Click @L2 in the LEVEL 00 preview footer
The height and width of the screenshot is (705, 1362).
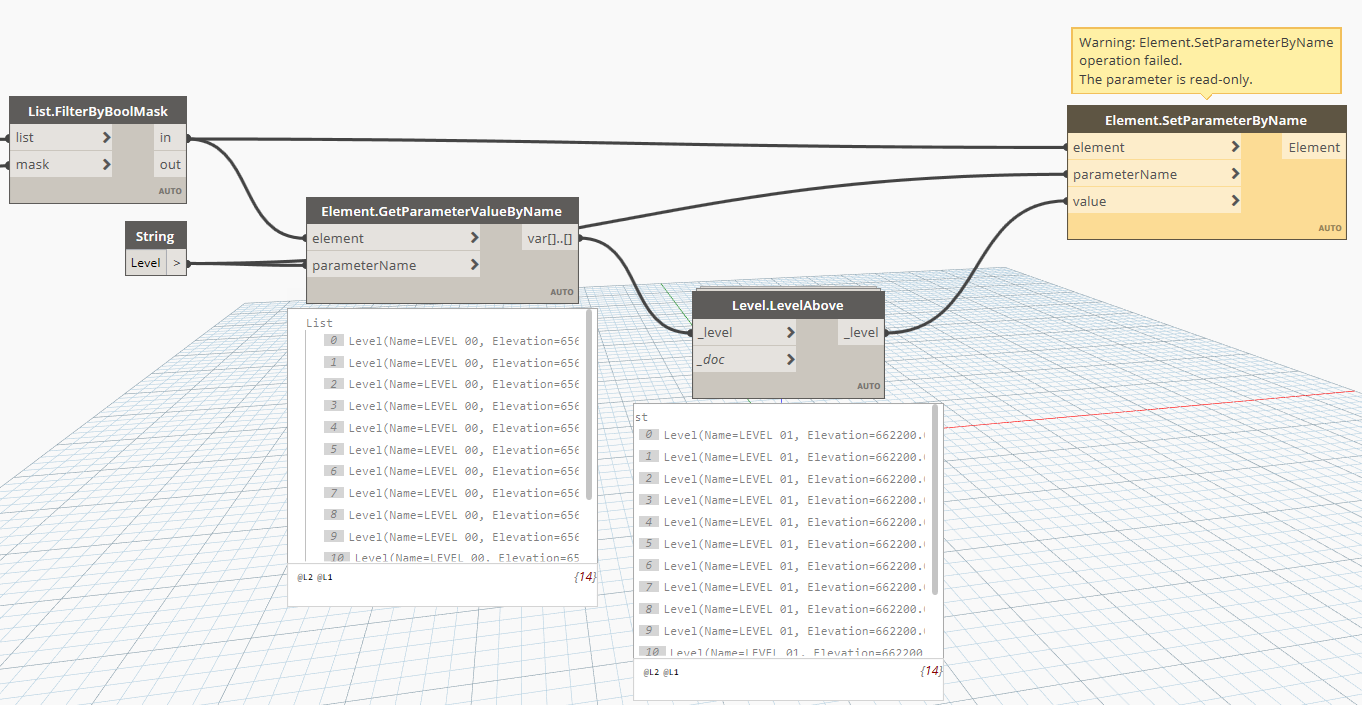[x=305, y=578]
